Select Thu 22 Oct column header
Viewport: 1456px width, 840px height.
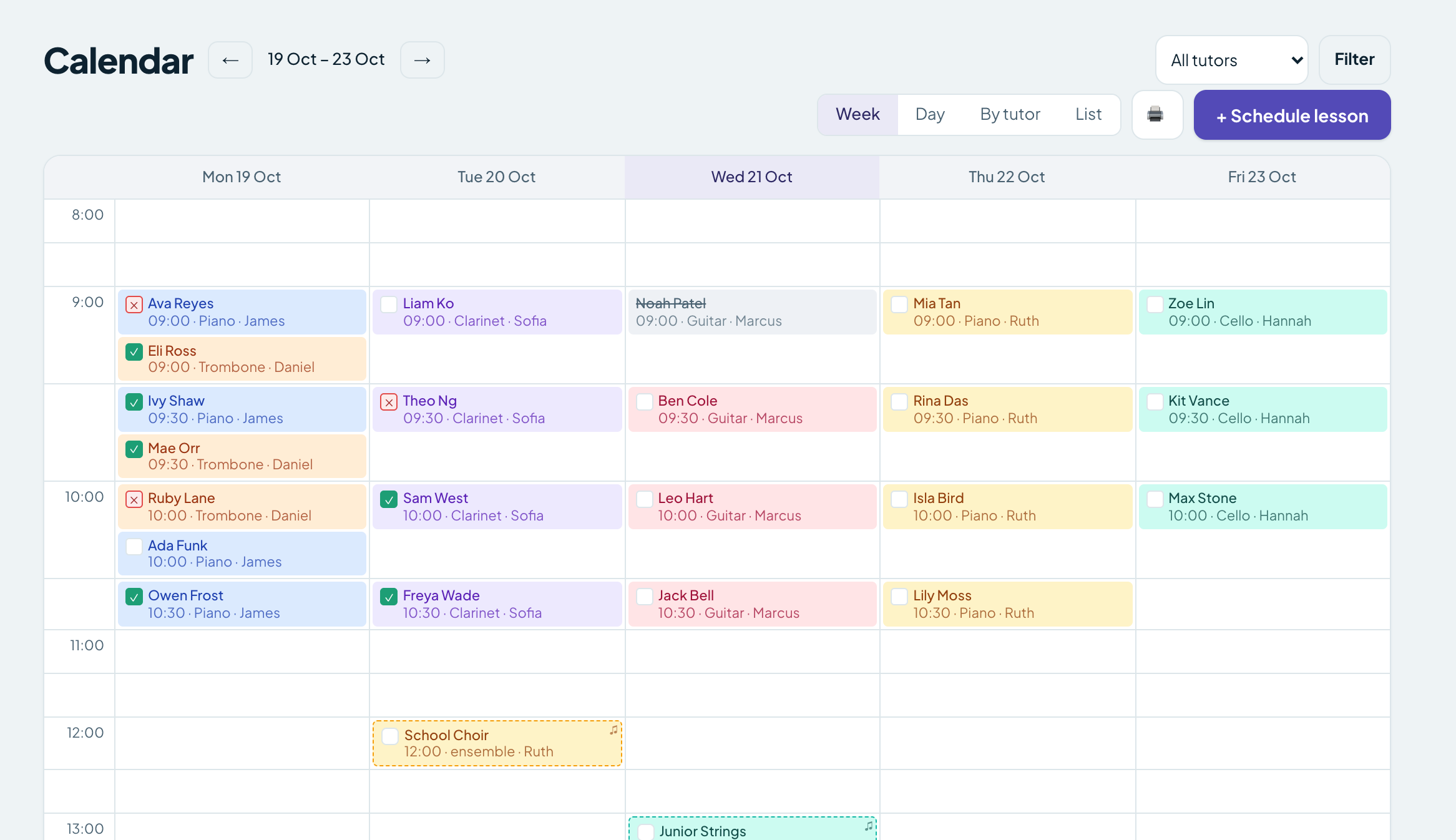click(x=1007, y=177)
